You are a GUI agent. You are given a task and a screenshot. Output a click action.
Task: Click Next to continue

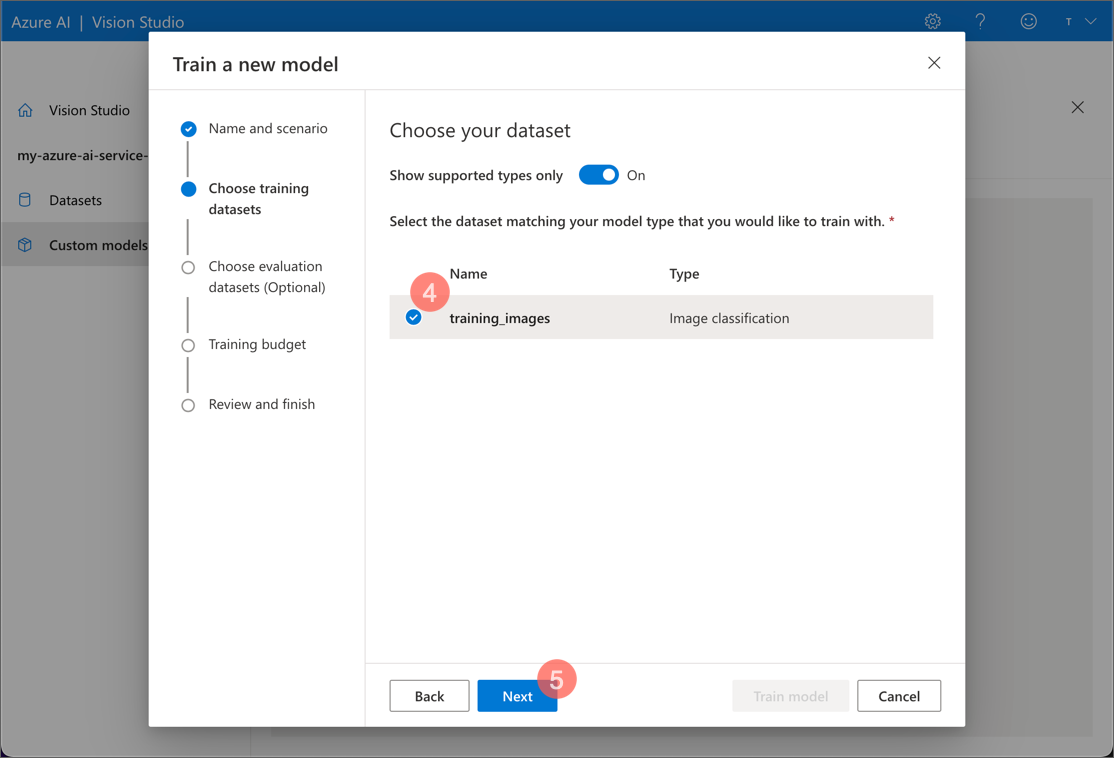[517, 695]
